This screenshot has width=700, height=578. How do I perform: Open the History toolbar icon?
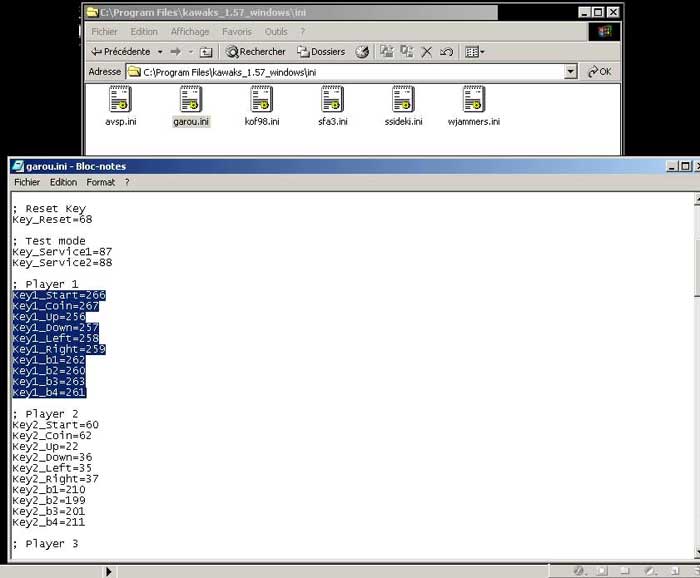click(x=362, y=52)
